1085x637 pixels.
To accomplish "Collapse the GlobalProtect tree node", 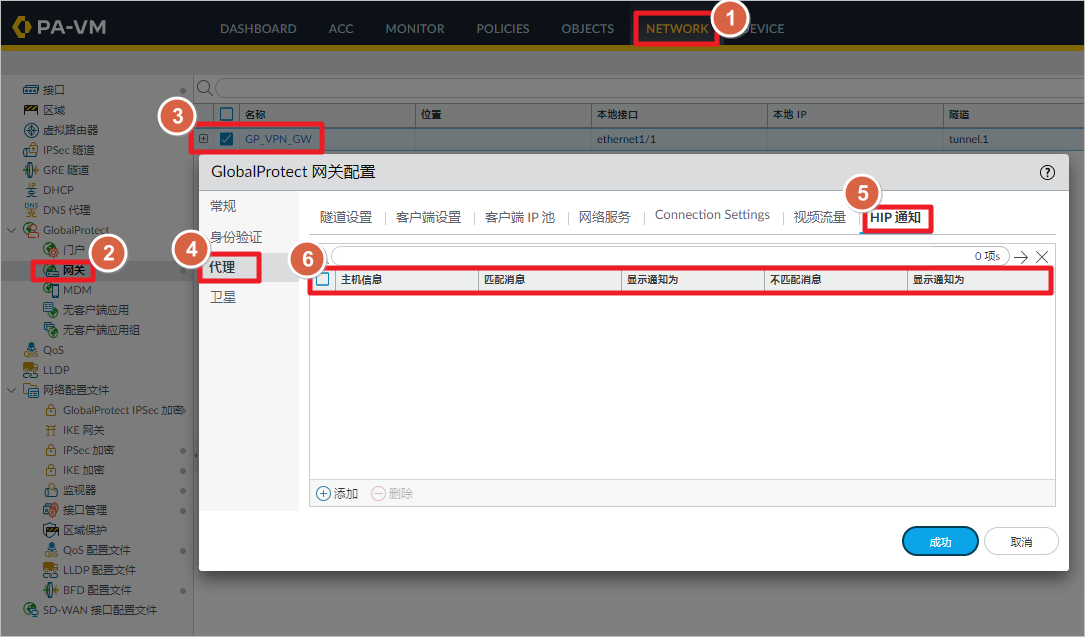I will [x=11, y=230].
